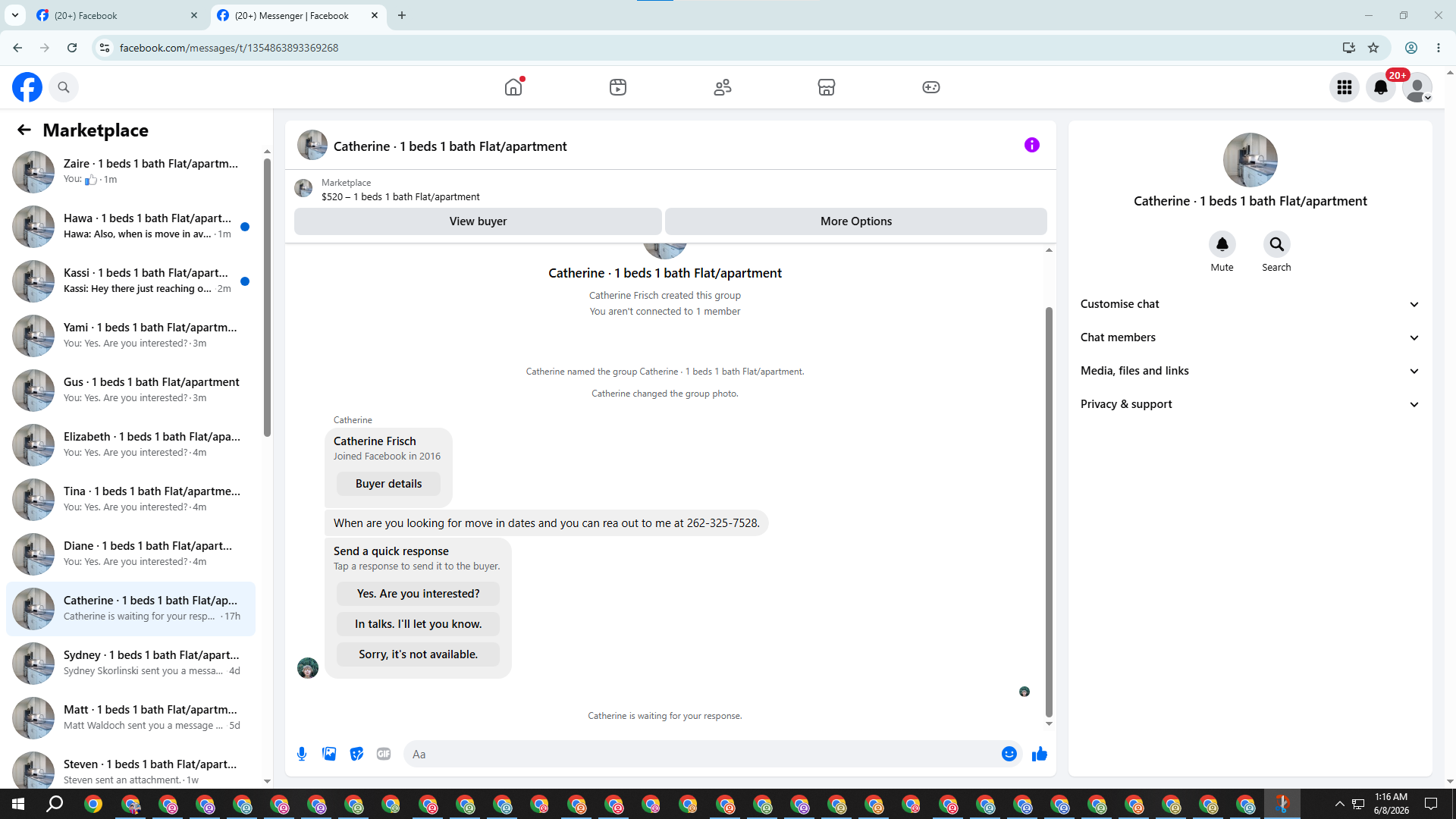This screenshot has width=1456, height=819.
Task: Open the Marketplace store icon
Action: click(x=827, y=87)
